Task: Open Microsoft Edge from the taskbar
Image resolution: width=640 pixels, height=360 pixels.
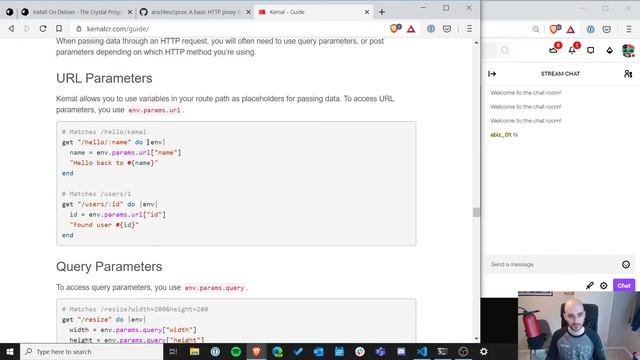Action: click(277, 351)
